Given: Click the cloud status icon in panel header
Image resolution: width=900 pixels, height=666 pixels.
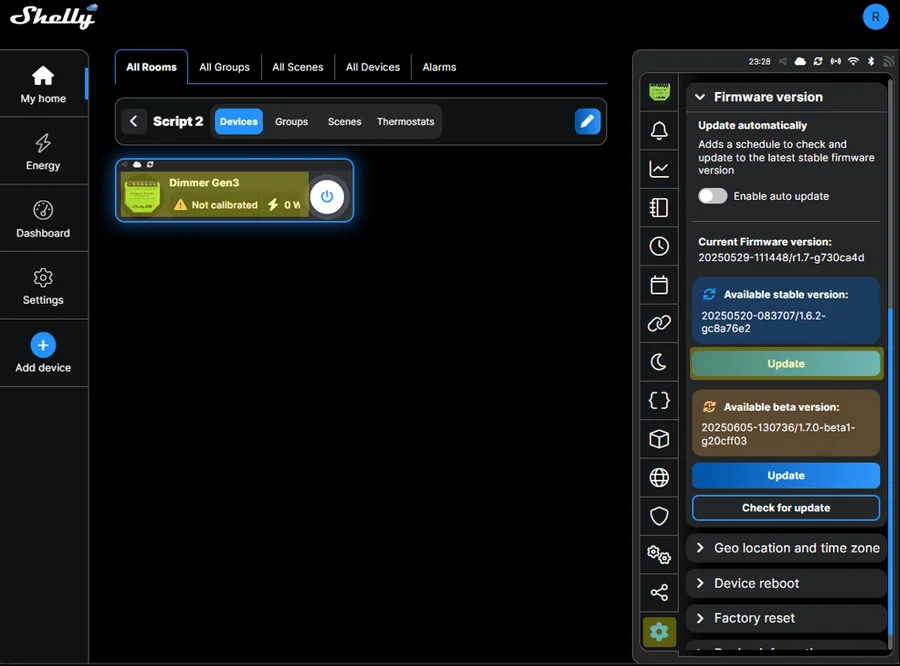Looking at the screenshot, I should click(800, 61).
